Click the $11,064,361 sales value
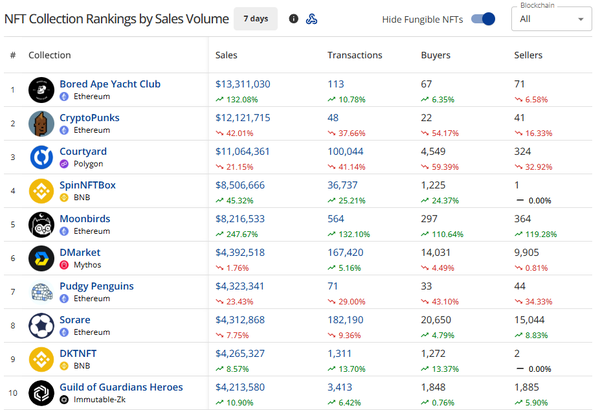Viewport: 600px width, 410px height. (x=243, y=151)
